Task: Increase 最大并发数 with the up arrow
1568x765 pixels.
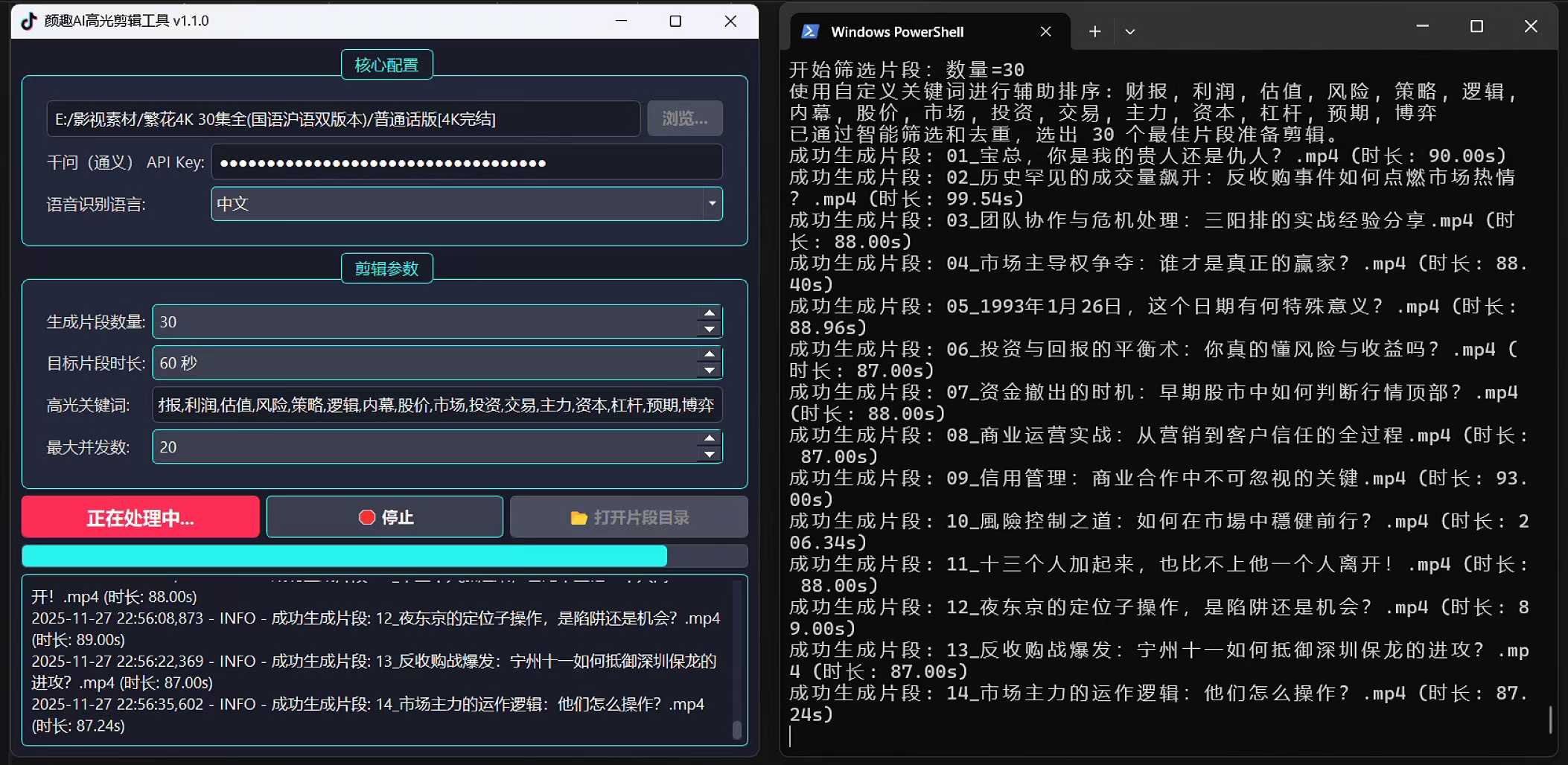Action: coord(710,438)
